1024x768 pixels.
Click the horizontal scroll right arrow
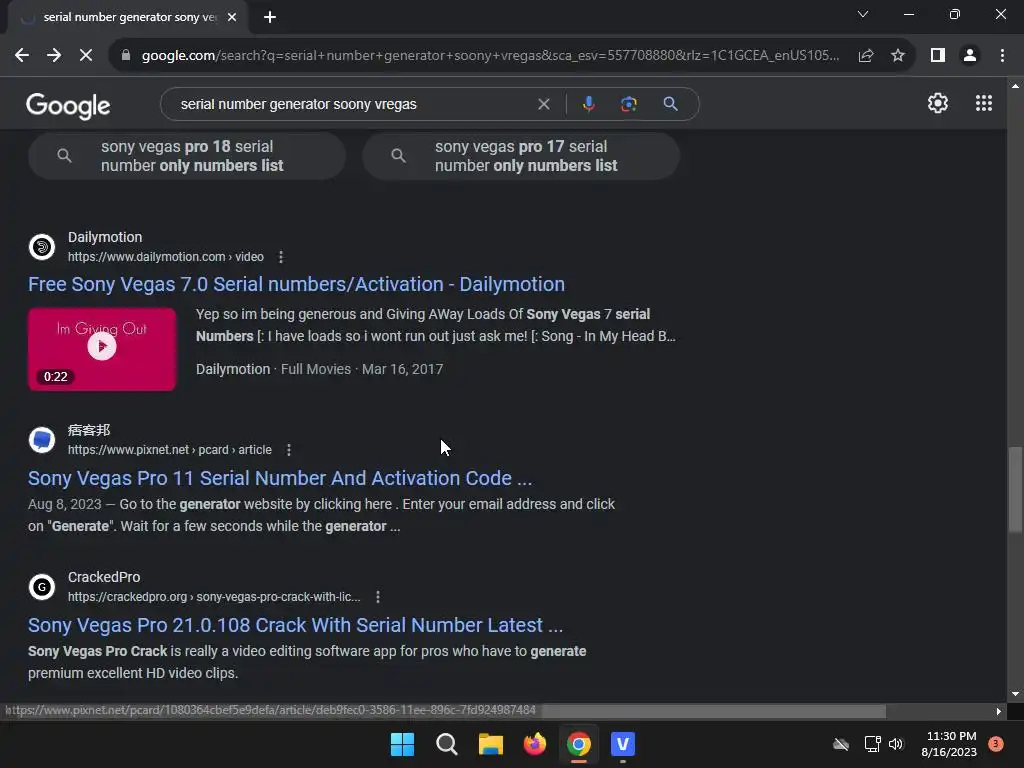(x=999, y=711)
